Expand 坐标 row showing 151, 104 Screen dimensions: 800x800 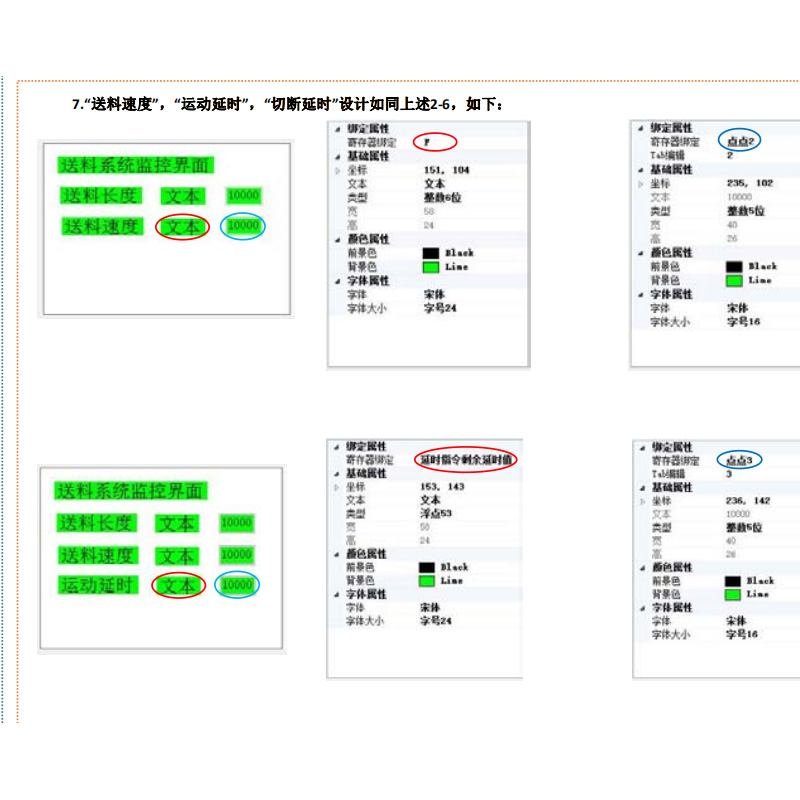[337, 171]
